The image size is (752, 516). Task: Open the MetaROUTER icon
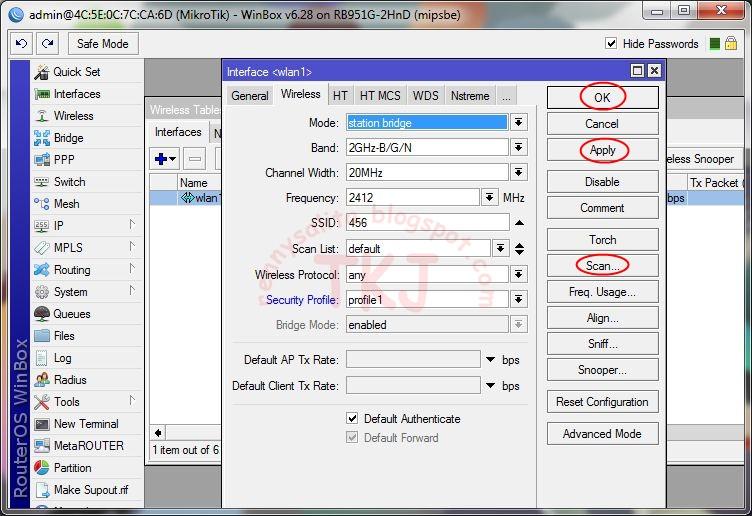tap(42, 446)
